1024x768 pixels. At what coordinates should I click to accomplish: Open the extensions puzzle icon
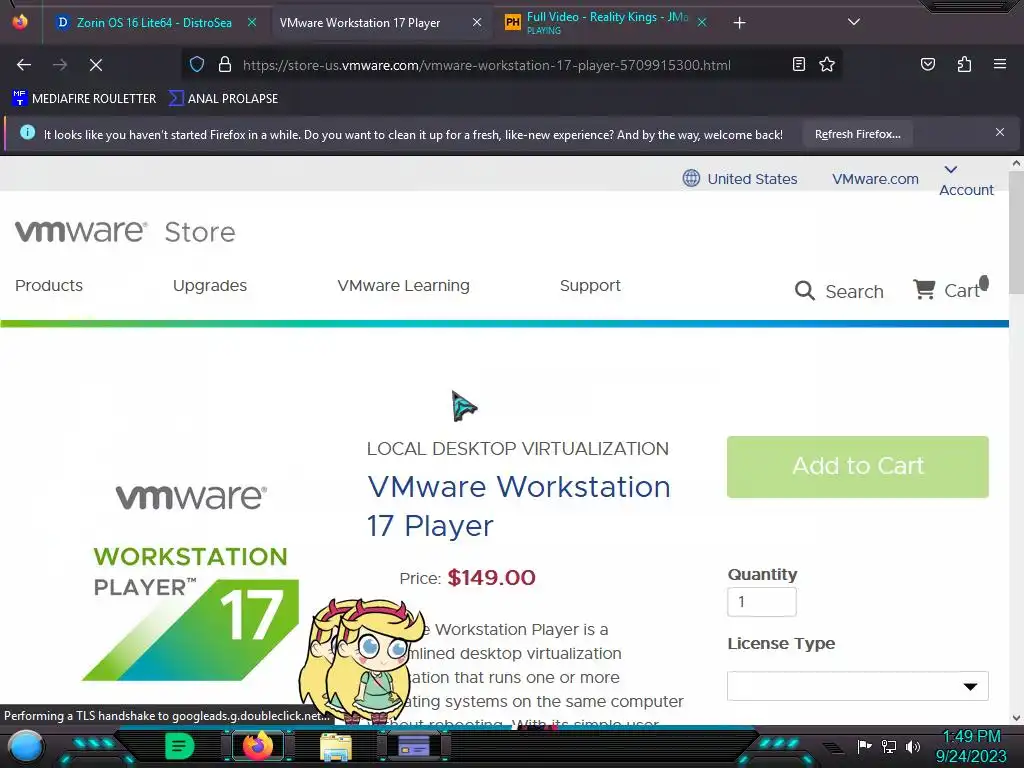[x=964, y=64]
